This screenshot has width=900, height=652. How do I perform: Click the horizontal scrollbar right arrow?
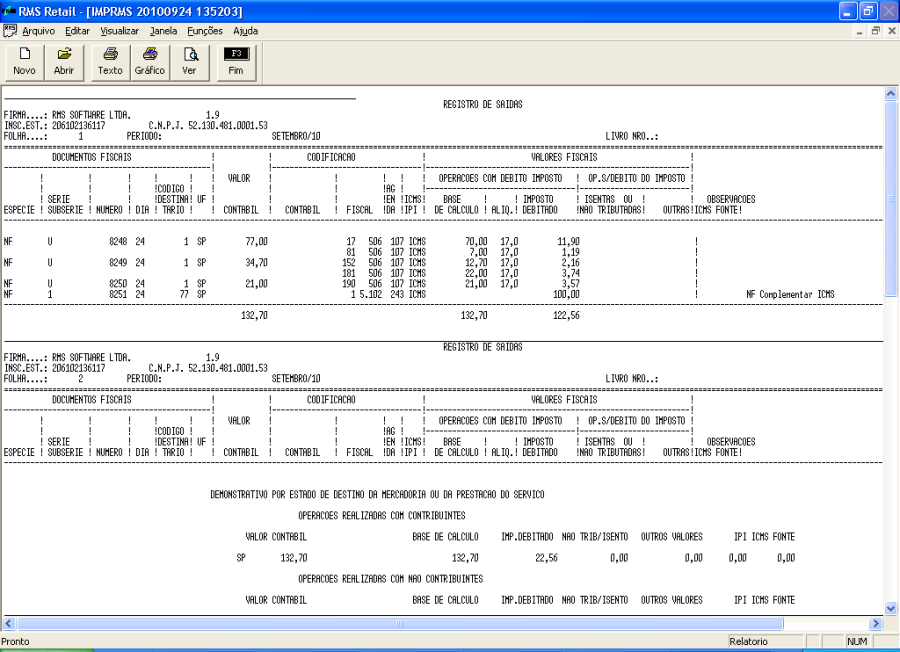coord(876,623)
